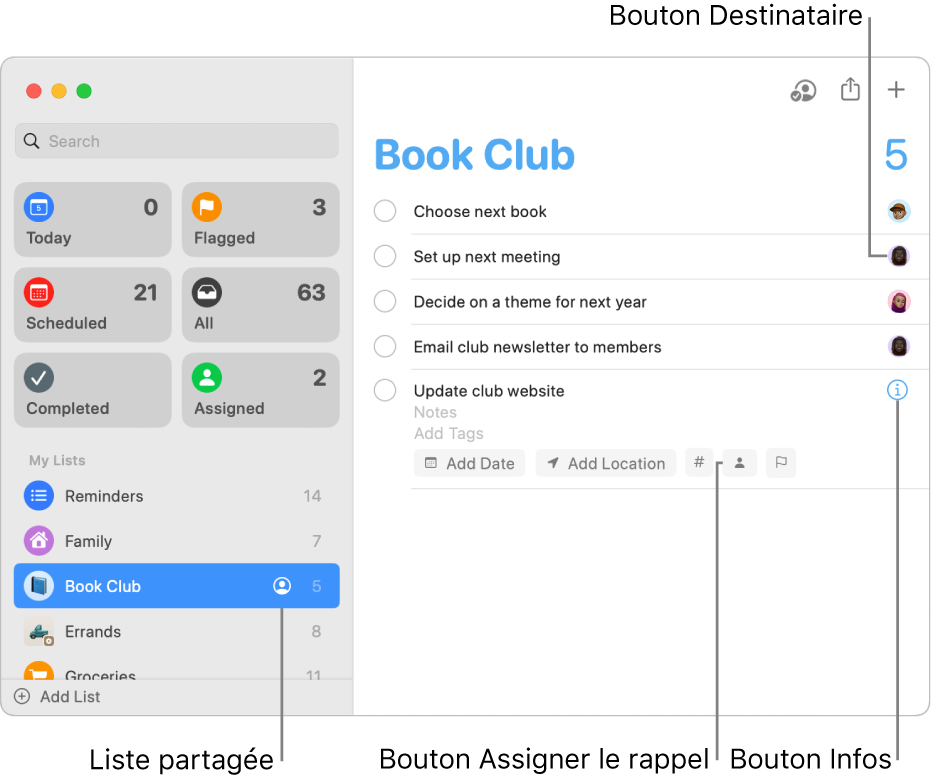Click the Search field
The image size is (931, 782).
(177, 141)
